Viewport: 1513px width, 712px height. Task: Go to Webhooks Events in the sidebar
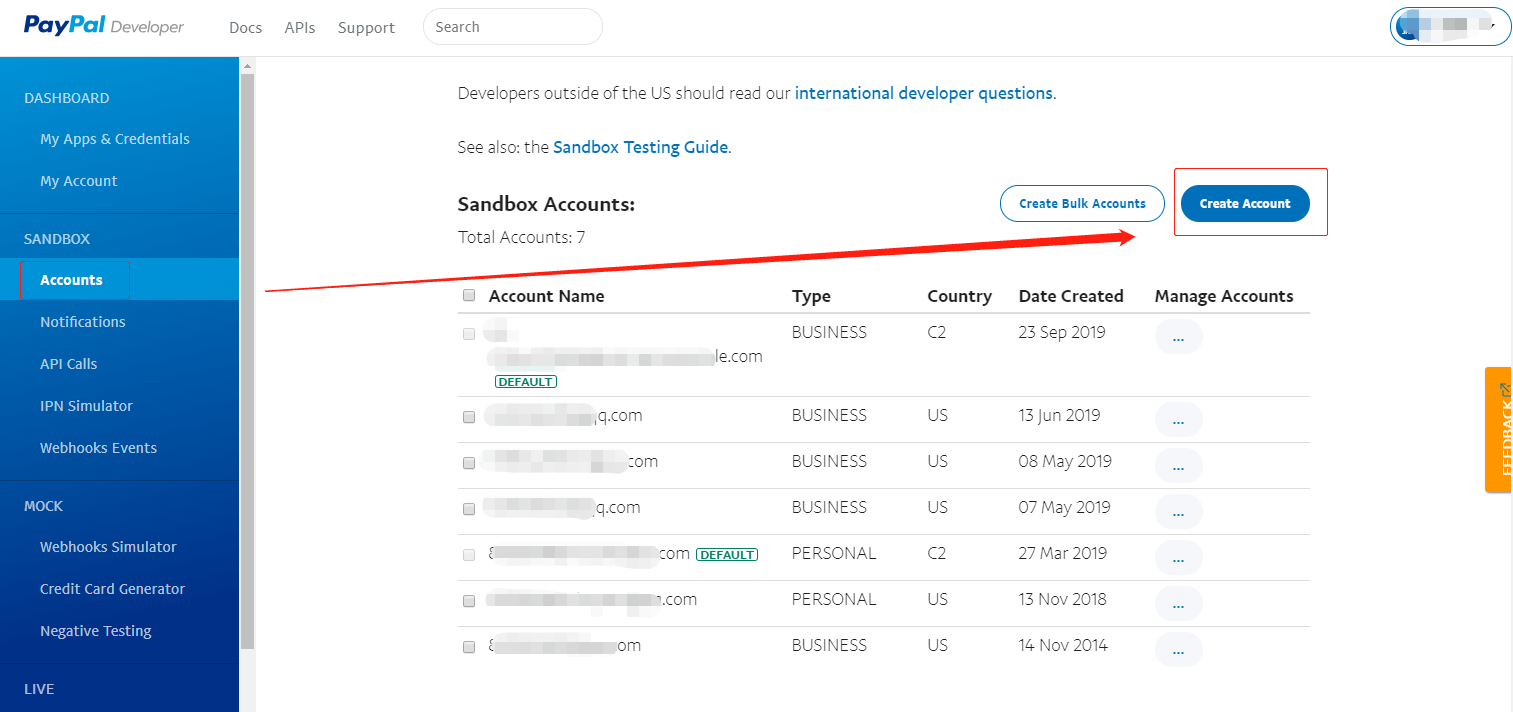[x=99, y=448]
